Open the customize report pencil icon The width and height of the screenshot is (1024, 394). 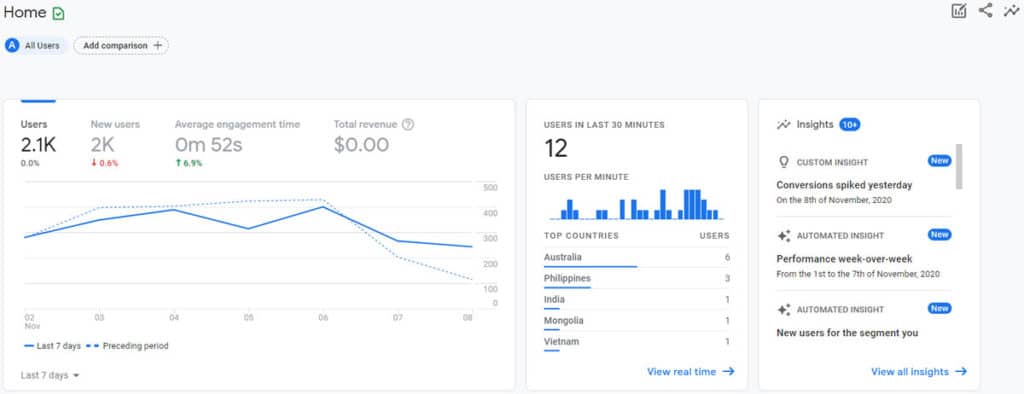click(959, 10)
